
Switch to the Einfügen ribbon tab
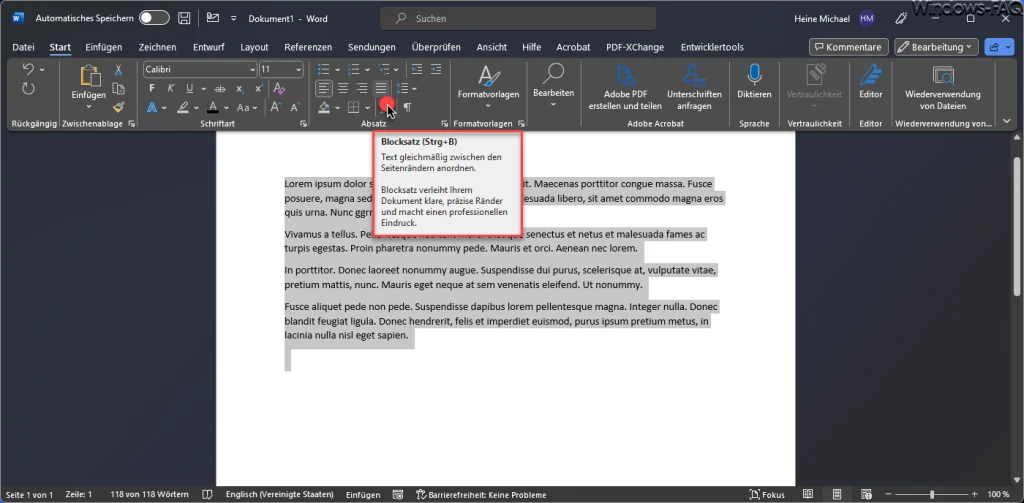pos(103,47)
